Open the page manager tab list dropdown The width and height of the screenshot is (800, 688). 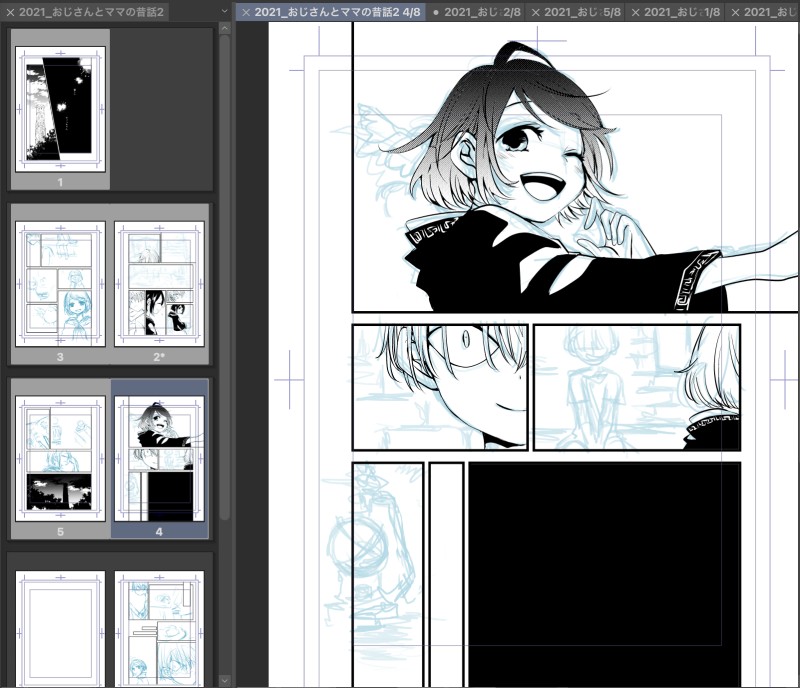225,12
